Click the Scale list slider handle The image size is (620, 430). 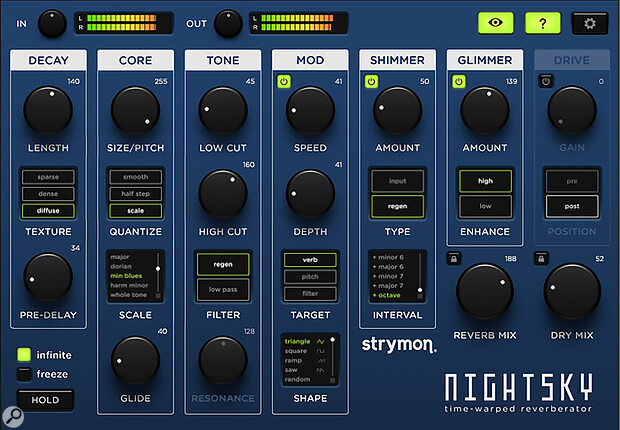tap(158, 269)
